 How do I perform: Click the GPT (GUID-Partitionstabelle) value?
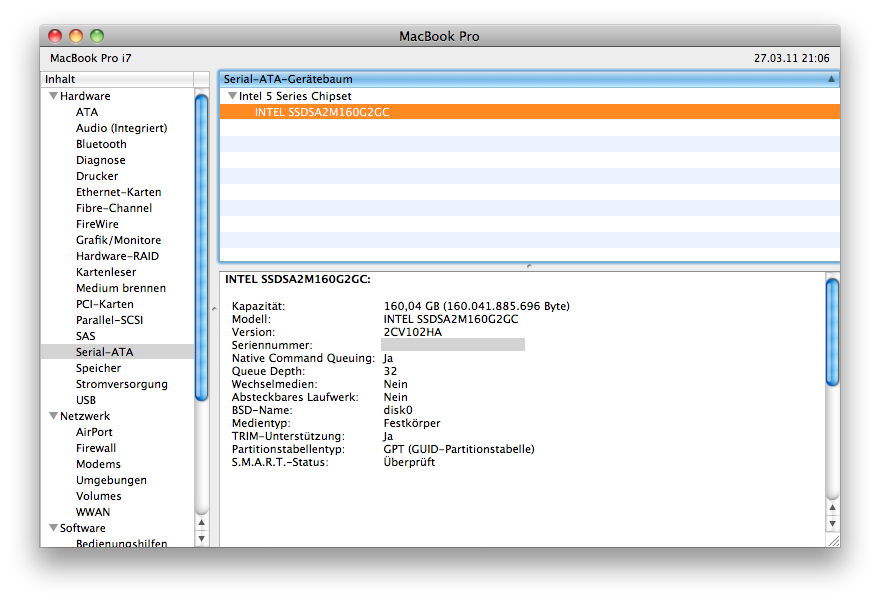tap(459, 449)
